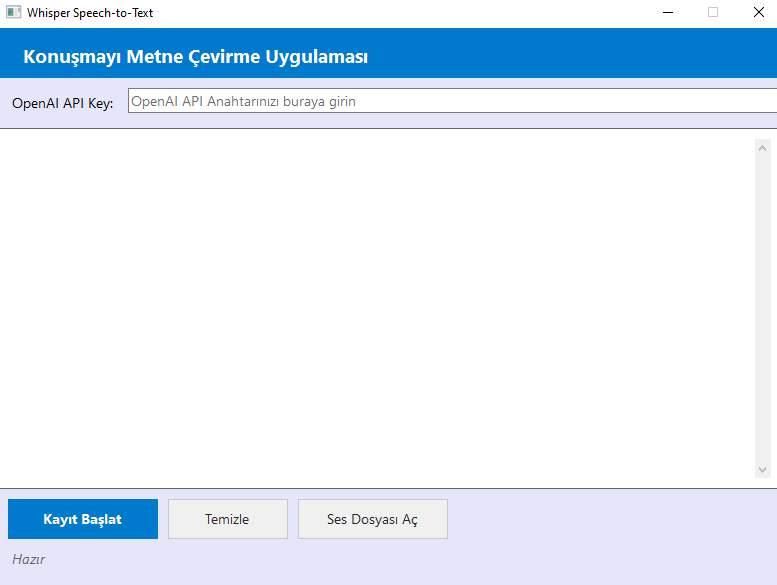This screenshot has height=585, width=777.
Task: Click the Whisper app icon in title bar
Action: 14,13
